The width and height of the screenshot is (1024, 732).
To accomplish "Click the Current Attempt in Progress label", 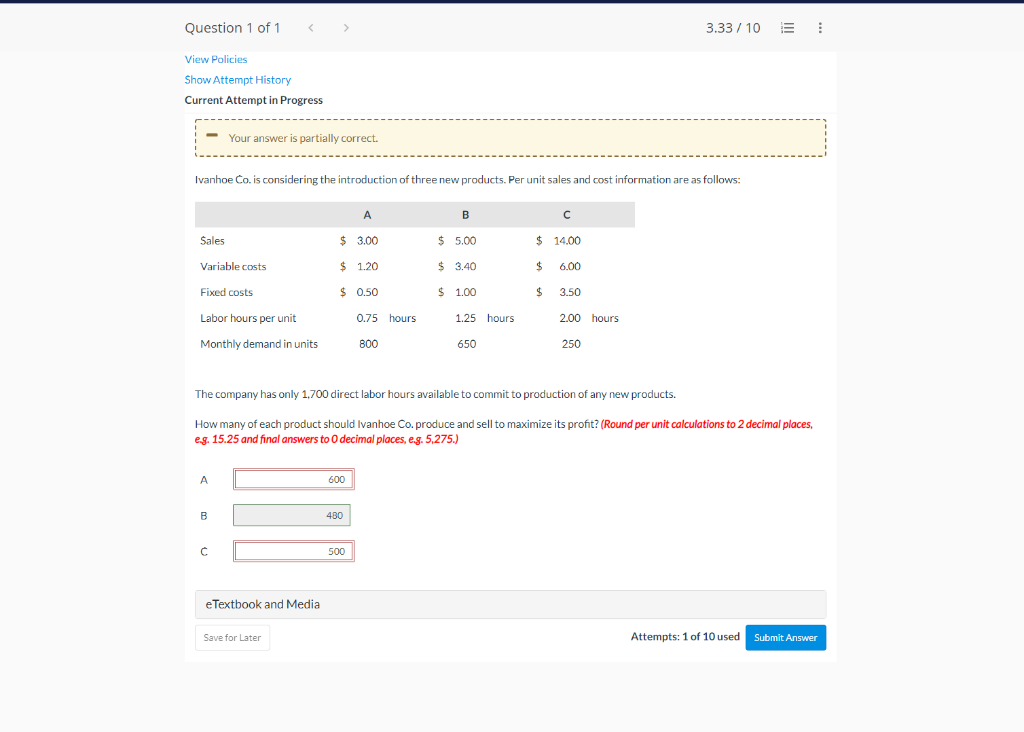I will (x=253, y=100).
